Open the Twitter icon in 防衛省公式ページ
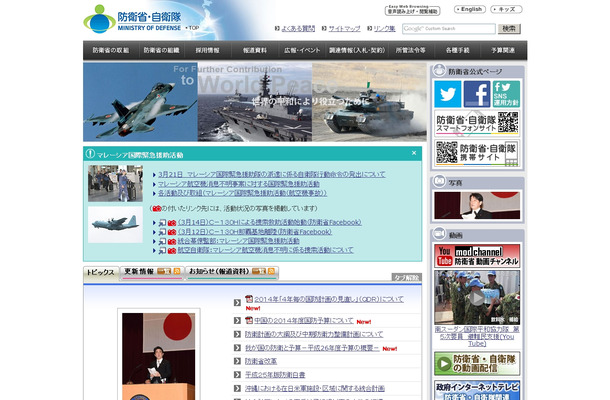 coord(447,94)
